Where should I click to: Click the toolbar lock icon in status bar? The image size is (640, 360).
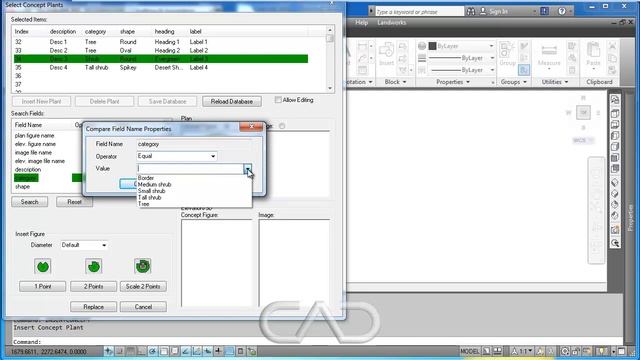576,351
